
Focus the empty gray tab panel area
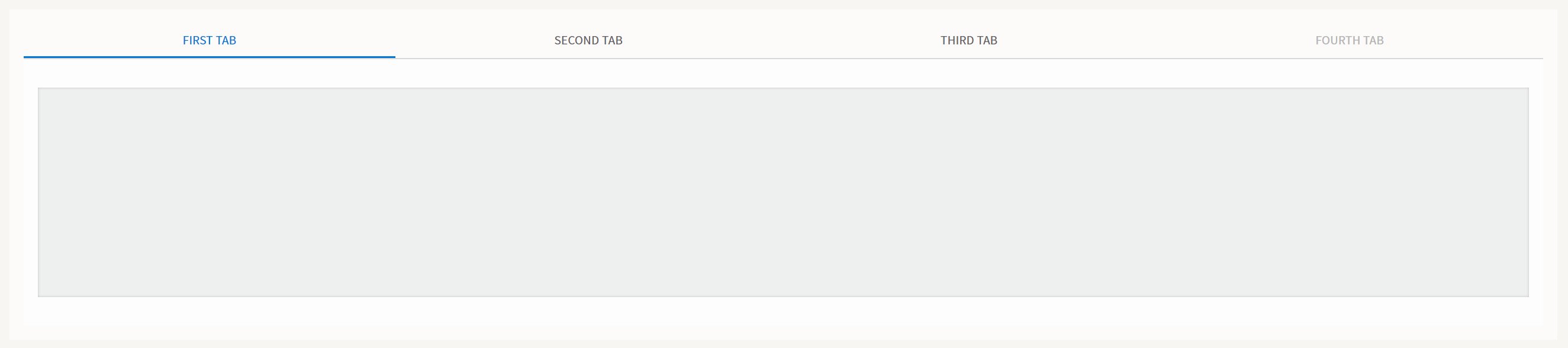[783, 192]
